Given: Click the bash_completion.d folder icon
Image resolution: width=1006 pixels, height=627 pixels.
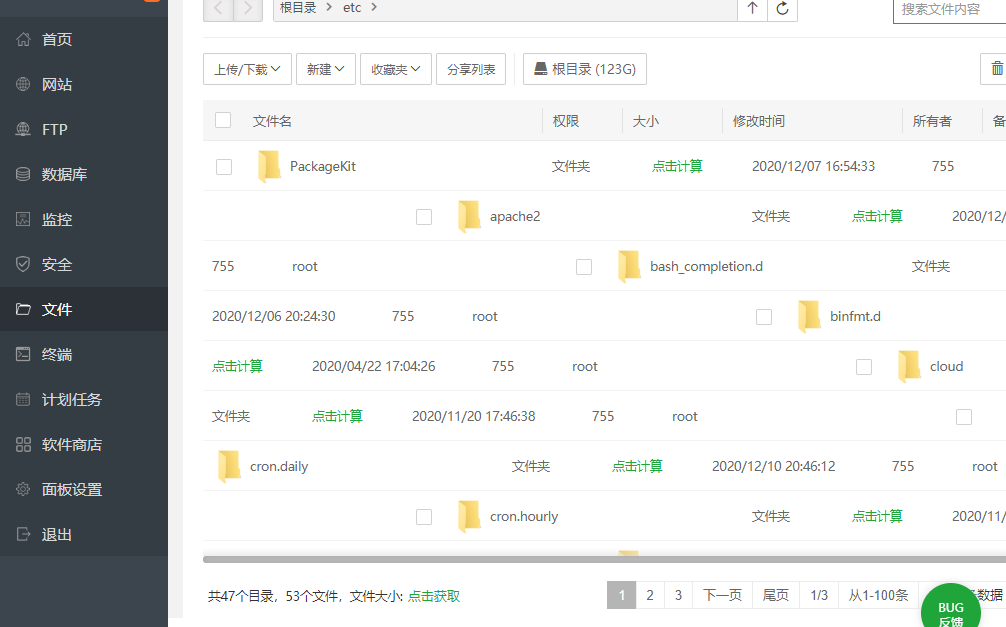Looking at the screenshot, I should coord(629,266).
